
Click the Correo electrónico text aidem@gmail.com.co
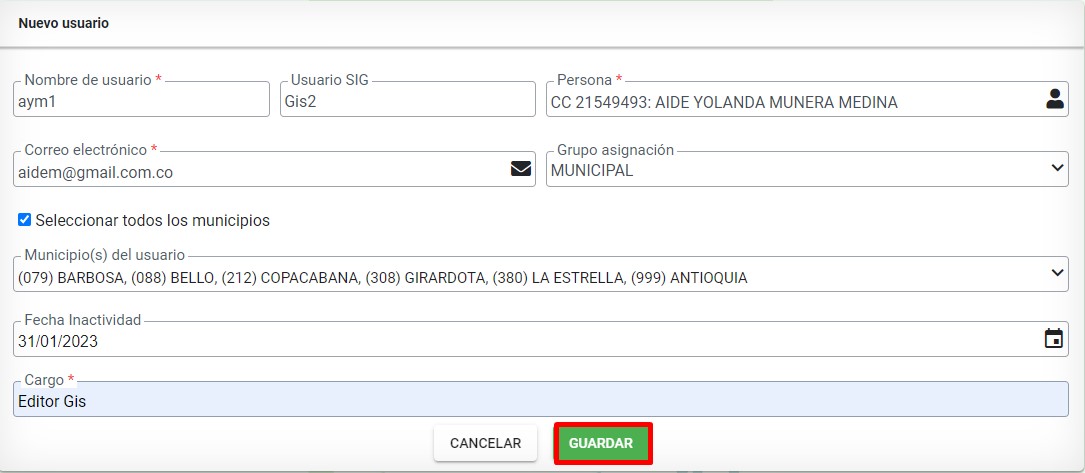click(x=95, y=172)
